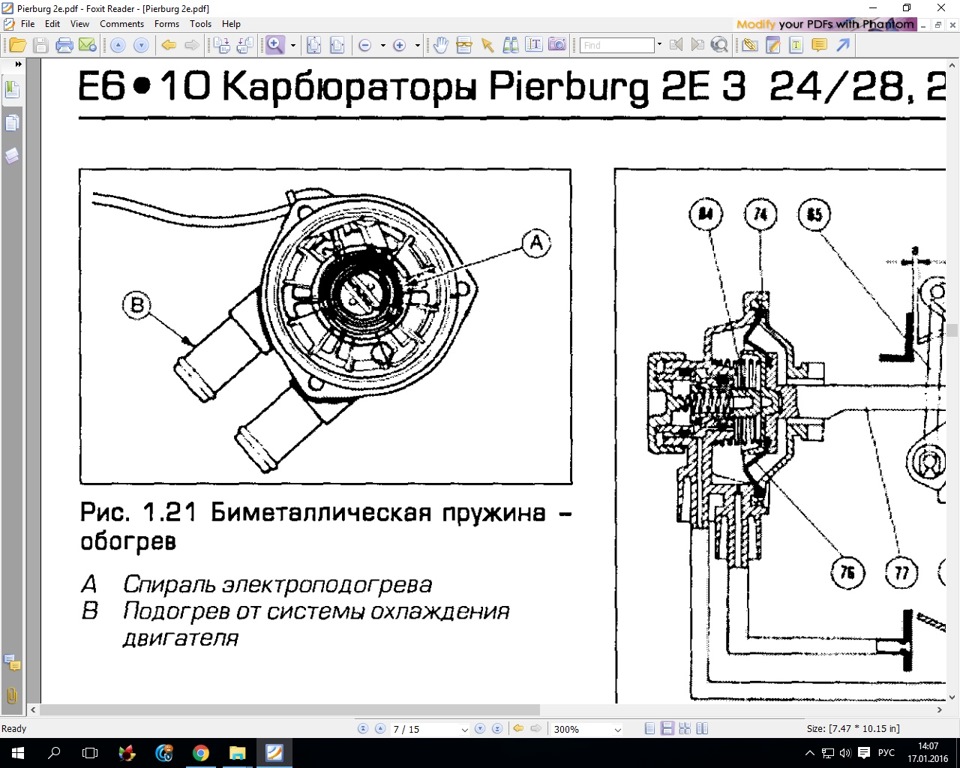The height and width of the screenshot is (768, 960).
Task: Click the Fit Width icon
Action: pyautogui.click(x=337, y=45)
